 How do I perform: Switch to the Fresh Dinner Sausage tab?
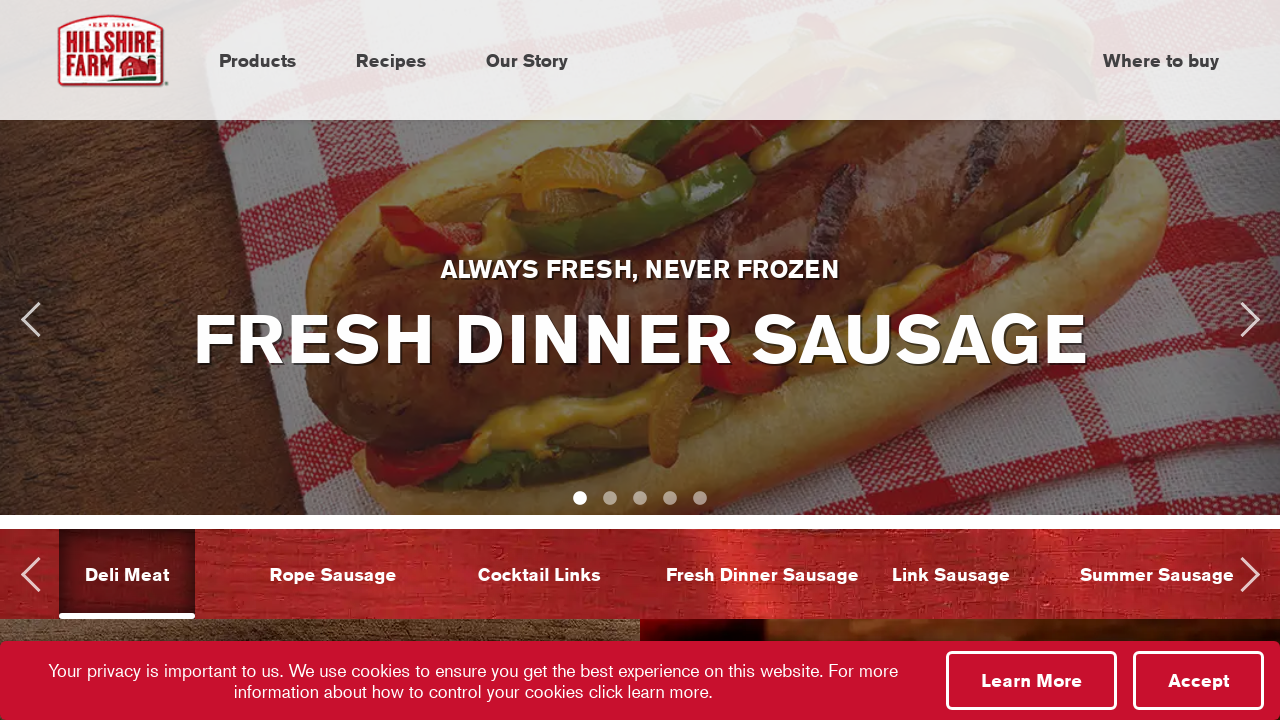click(x=762, y=575)
